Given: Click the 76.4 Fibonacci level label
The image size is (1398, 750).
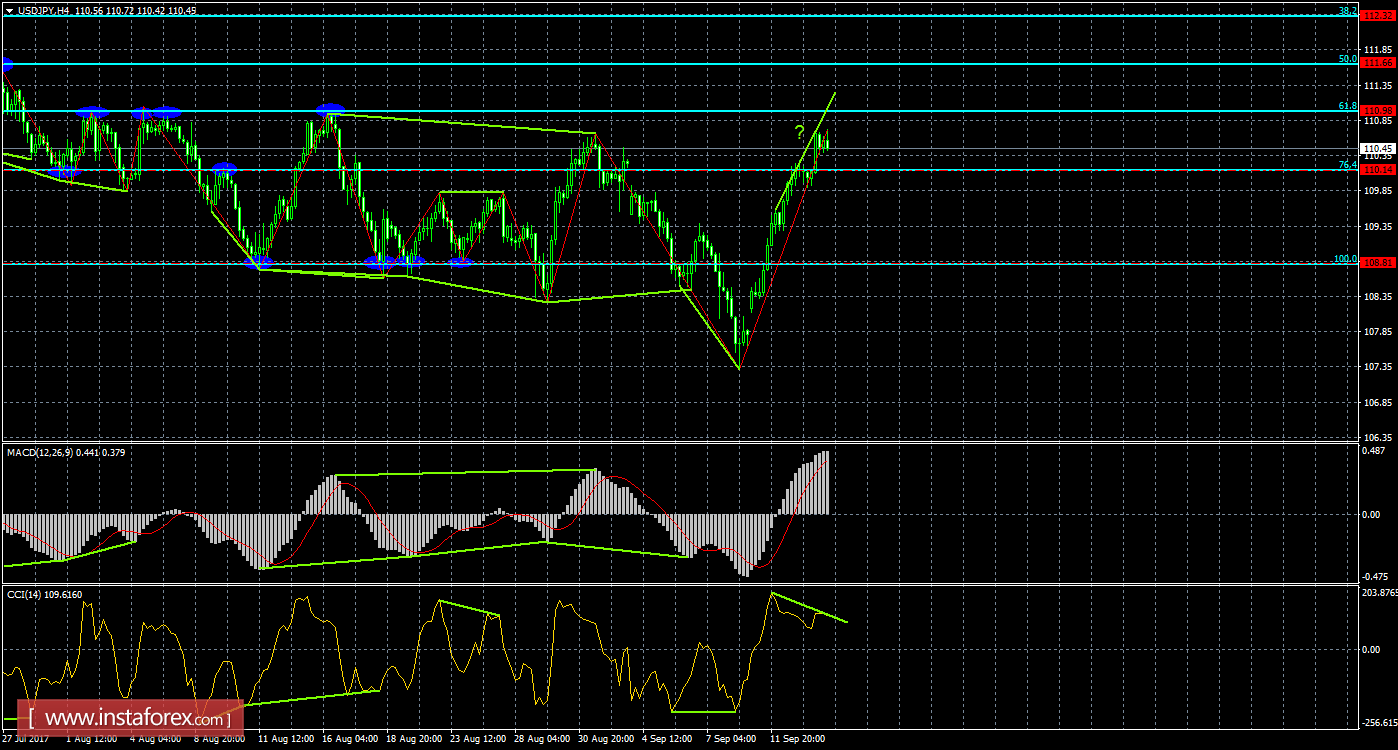Looking at the screenshot, I should tap(1347, 165).
